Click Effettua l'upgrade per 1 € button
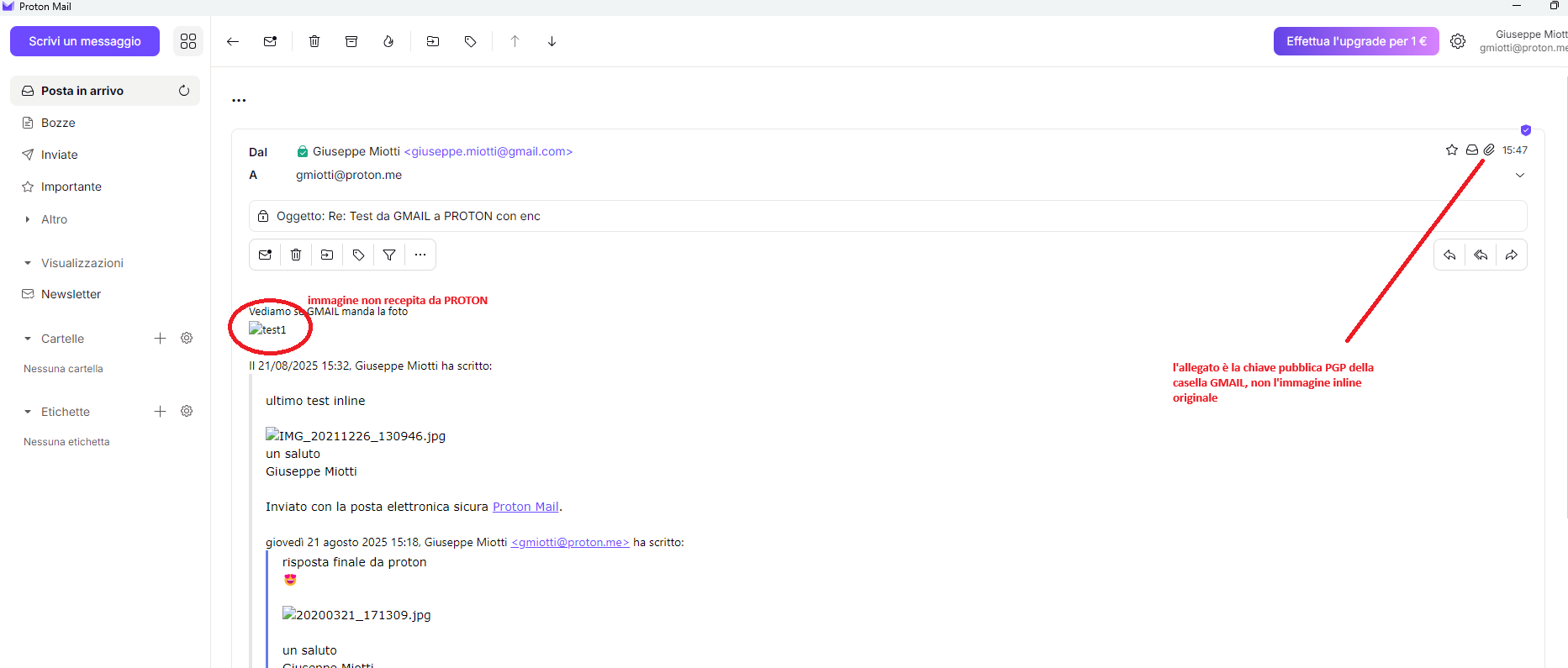Viewport: 1568px width, 668px height. (1355, 41)
